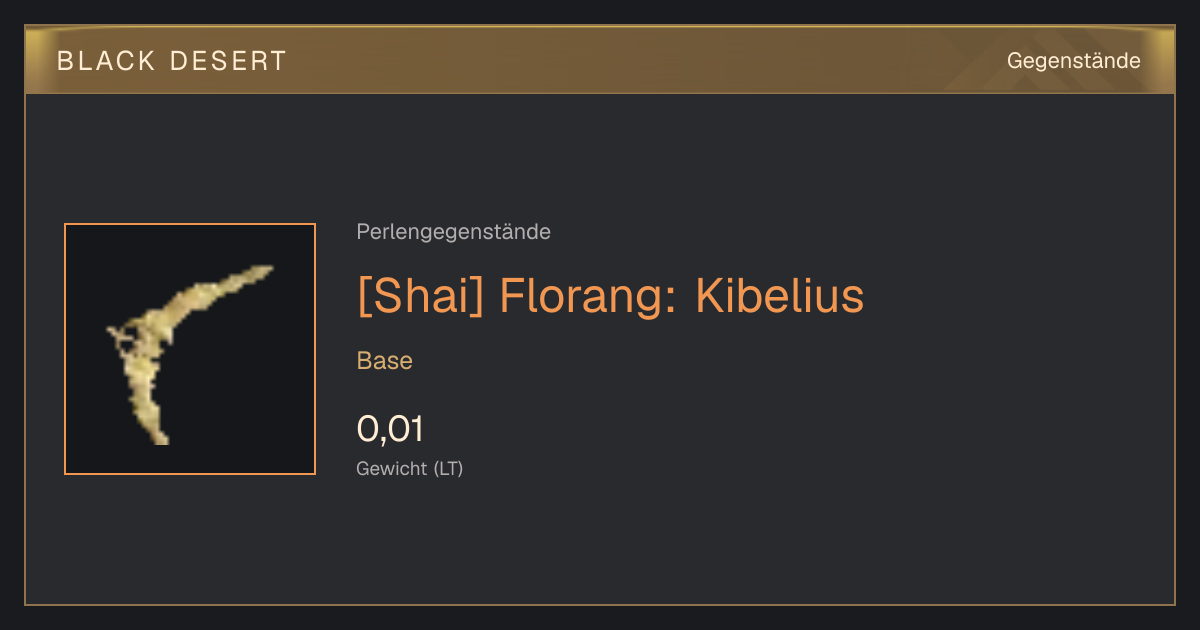Open the [Shai] Florang: Kibelius title
Screen dimensions: 1200x630
tap(610, 297)
